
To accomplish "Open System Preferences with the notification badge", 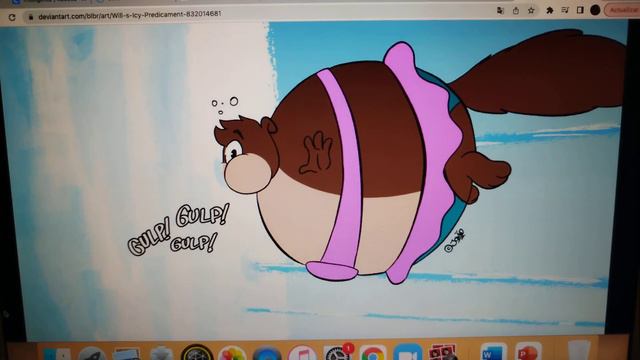I will pyautogui.click(x=337, y=353).
